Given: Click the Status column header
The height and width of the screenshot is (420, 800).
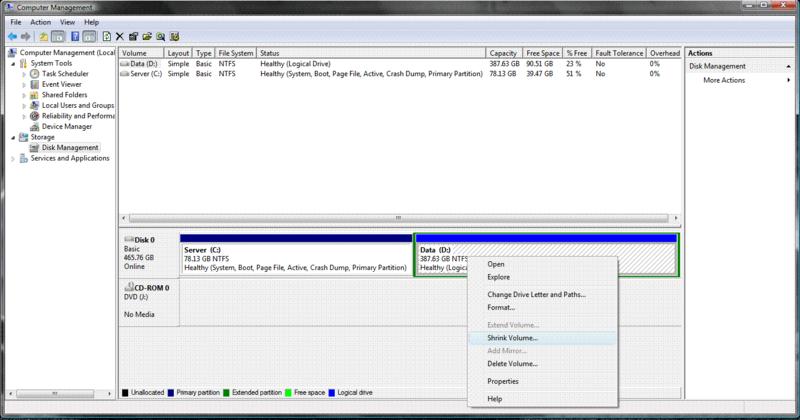Looking at the screenshot, I should [x=270, y=52].
